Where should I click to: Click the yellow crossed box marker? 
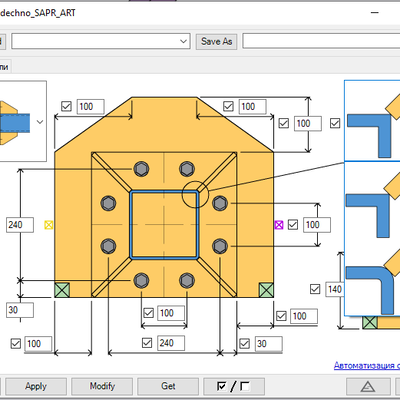pos(49,225)
